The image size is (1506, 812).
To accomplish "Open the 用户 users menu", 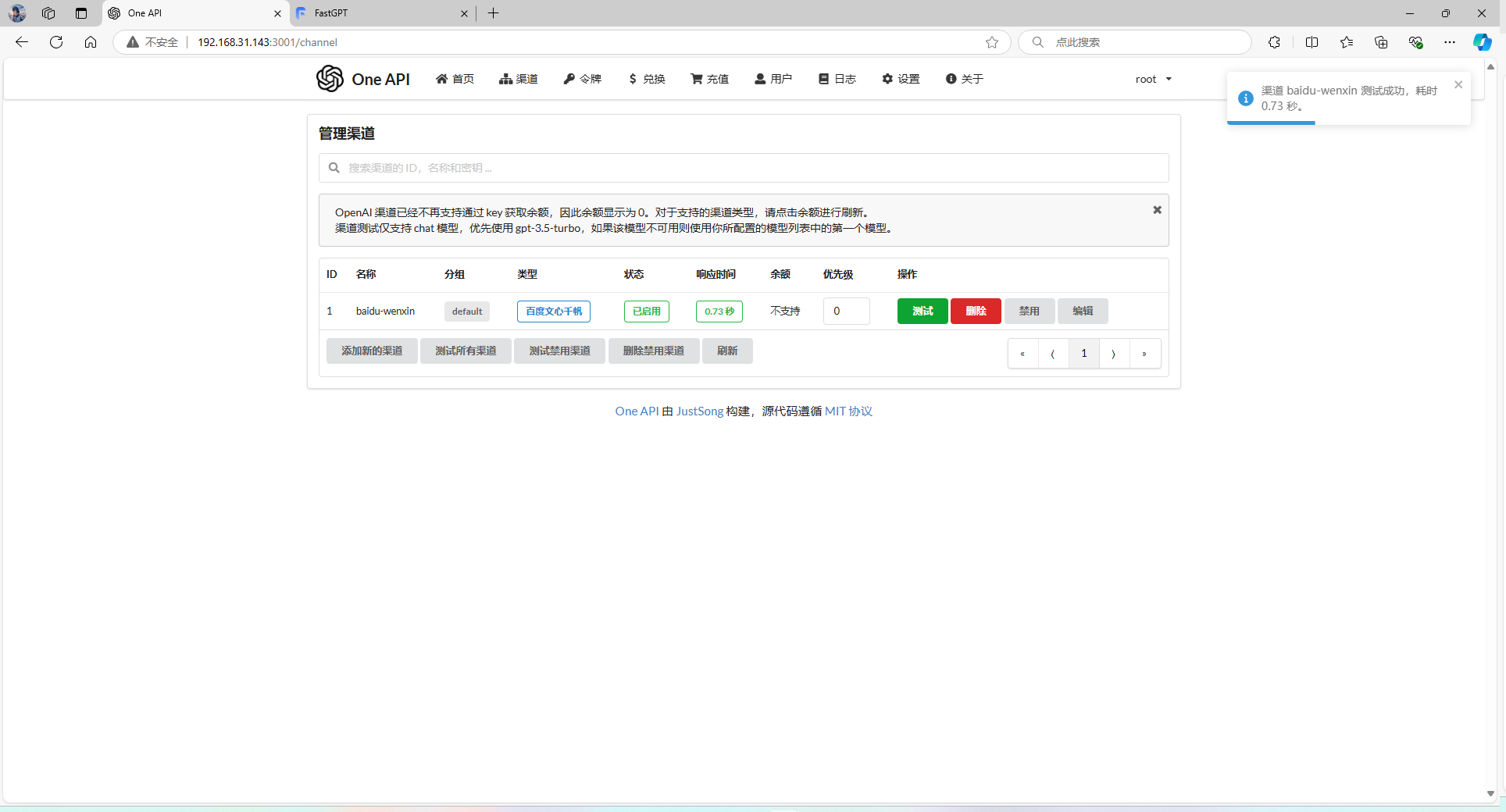I will (773, 79).
